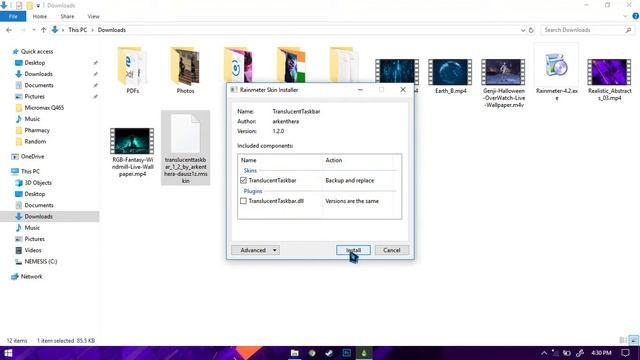Select the translucenttaskbar rmskin file icon

(x=186, y=133)
